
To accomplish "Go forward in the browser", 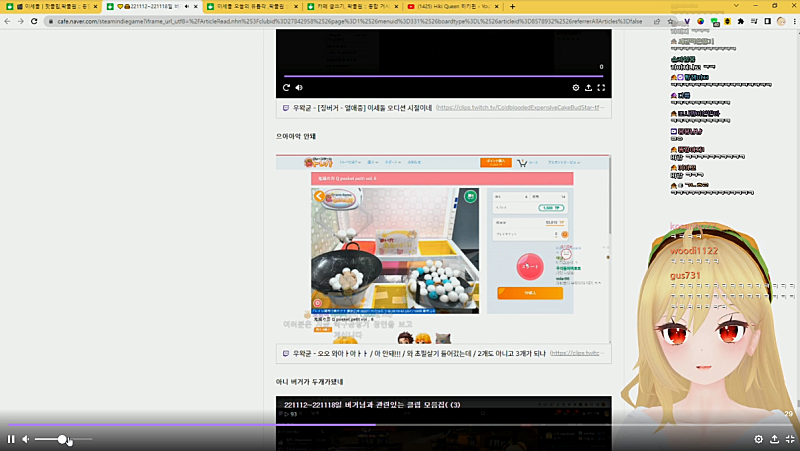I will pyautogui.click(x=21, y=21).
